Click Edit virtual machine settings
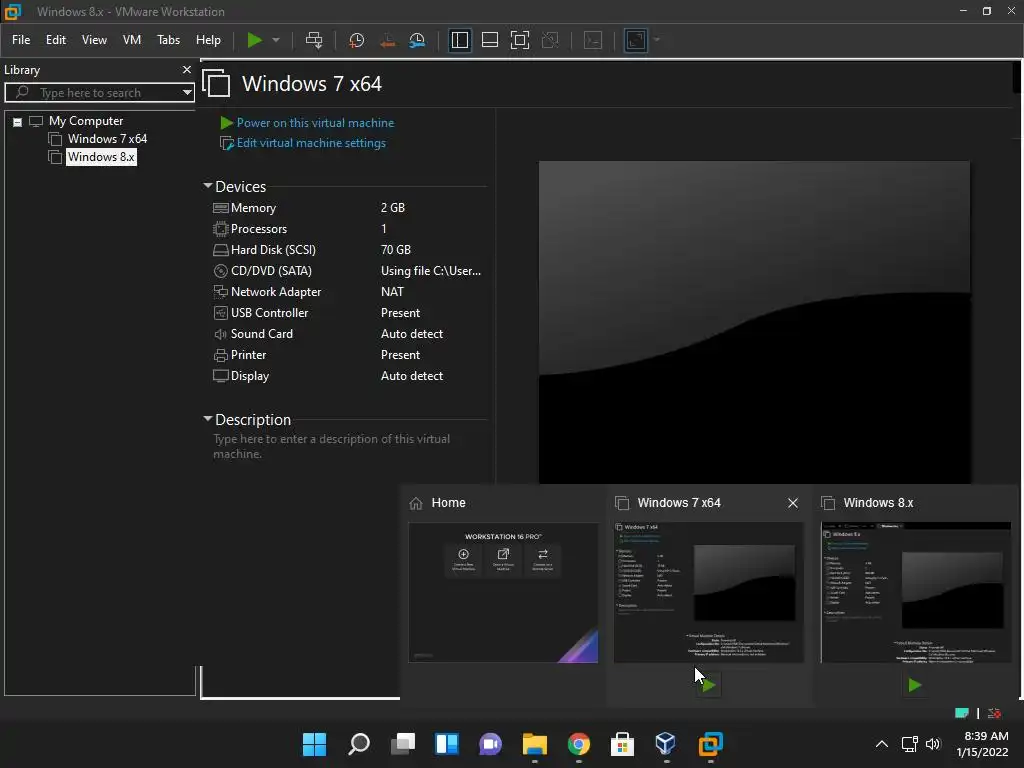 [x=311, y=143]
